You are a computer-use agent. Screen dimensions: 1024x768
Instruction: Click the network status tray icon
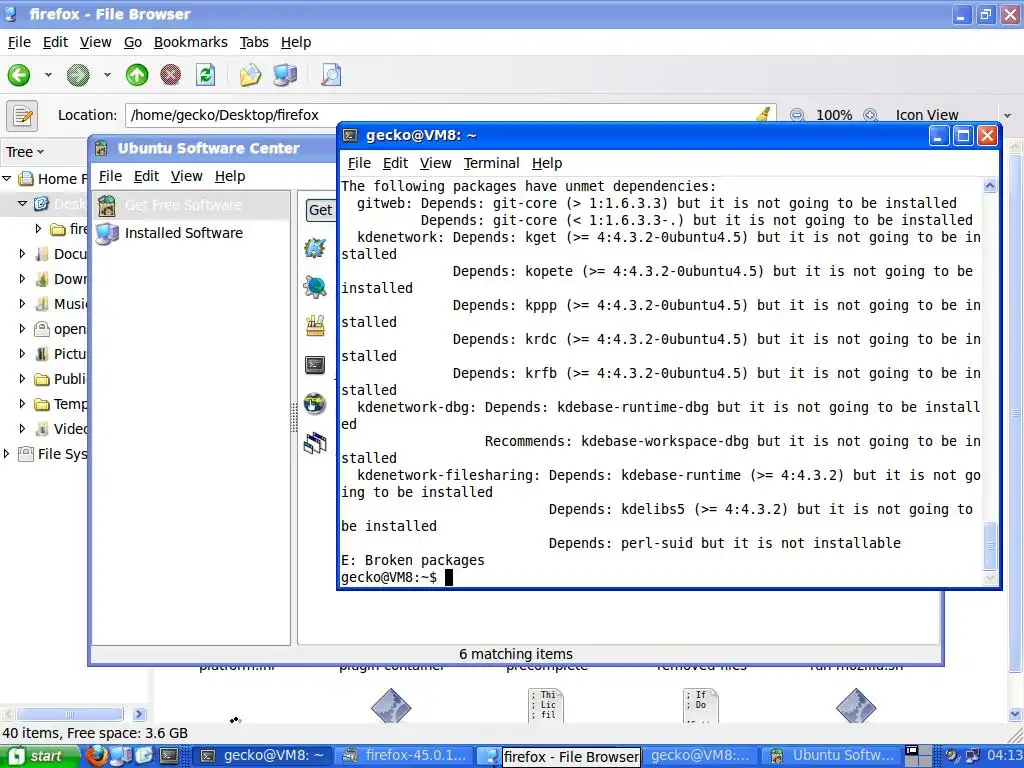tap(972, 756)
